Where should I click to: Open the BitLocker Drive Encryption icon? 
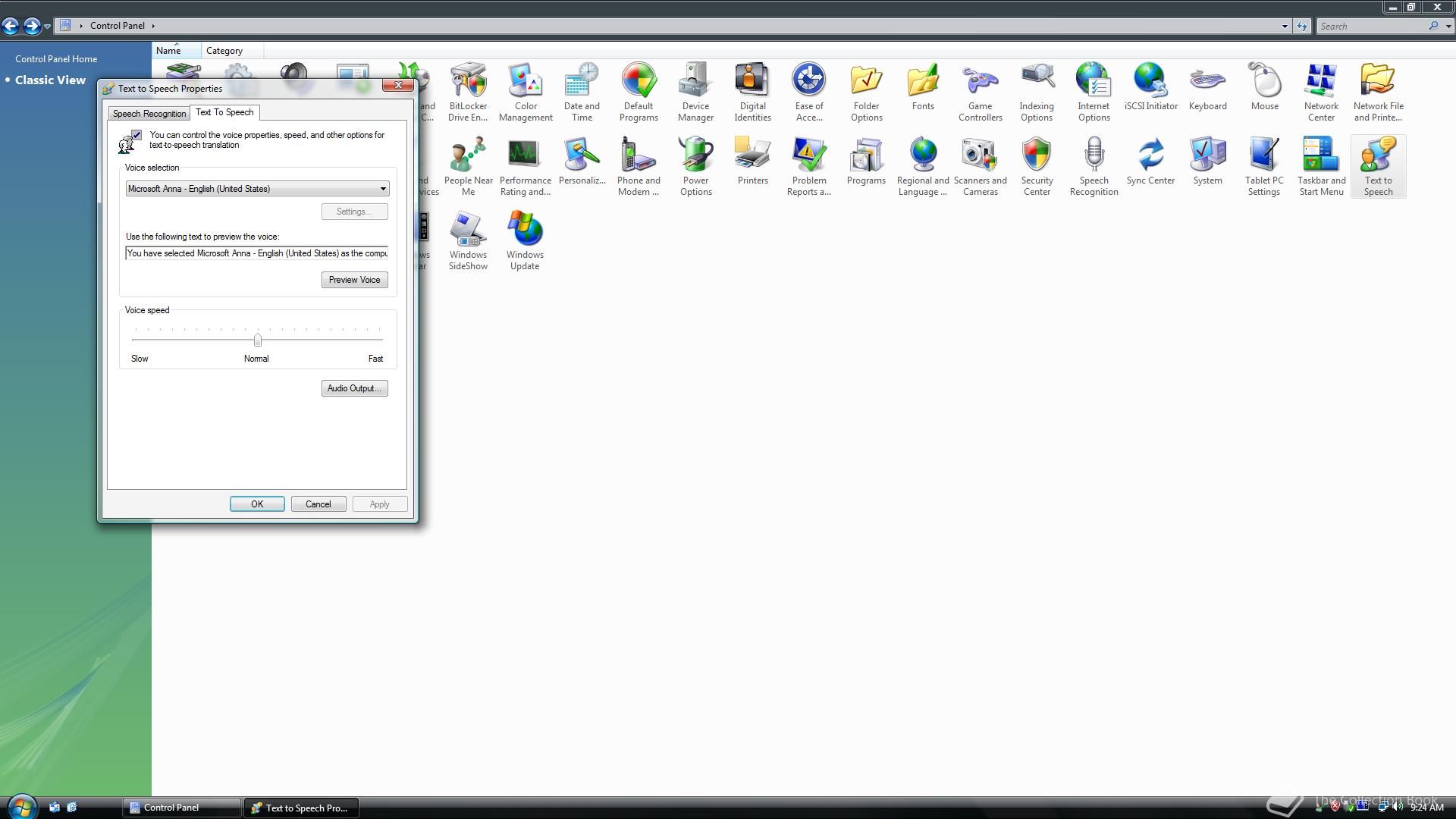(x=468, y=92)
